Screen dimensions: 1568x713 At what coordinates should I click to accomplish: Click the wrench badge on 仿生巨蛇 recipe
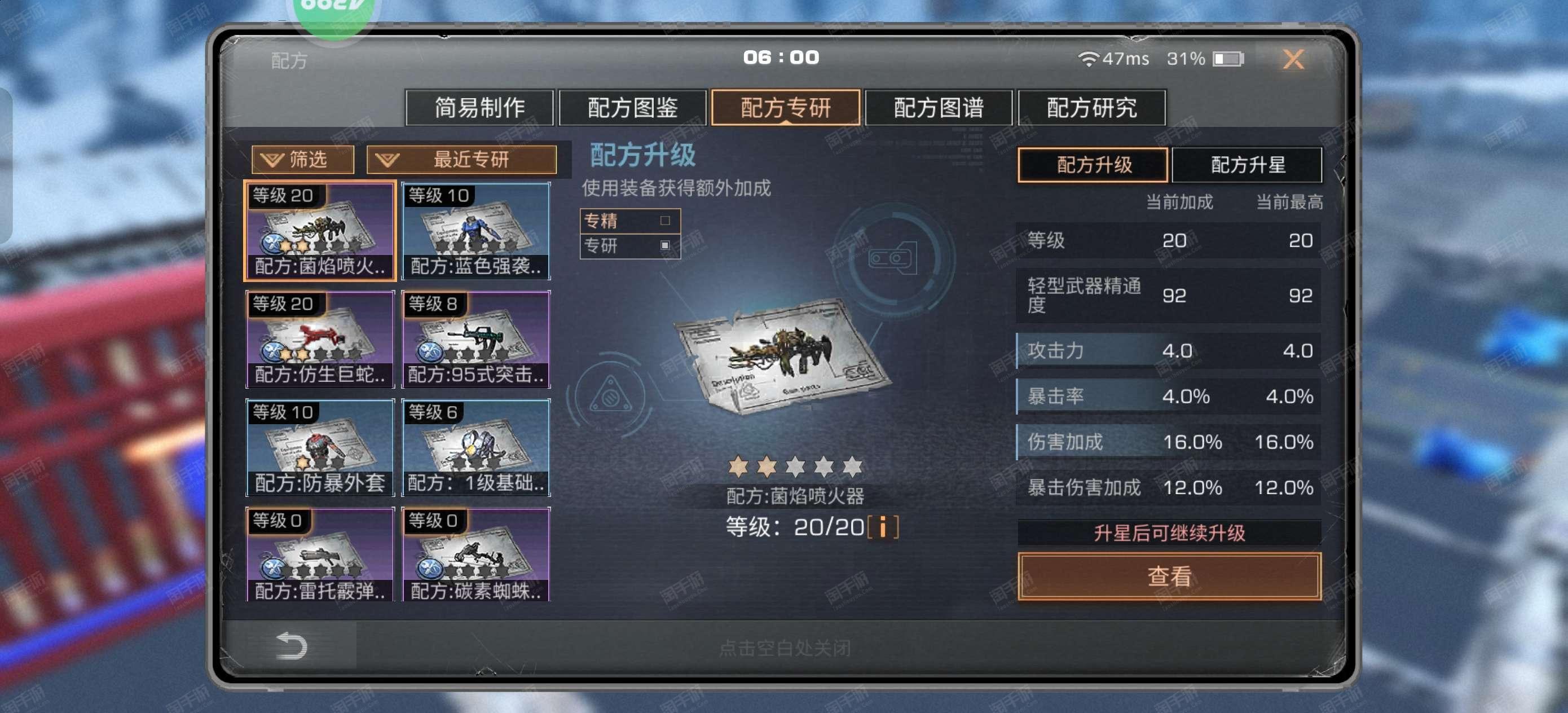pyautogui.click(x=271, y=351)
